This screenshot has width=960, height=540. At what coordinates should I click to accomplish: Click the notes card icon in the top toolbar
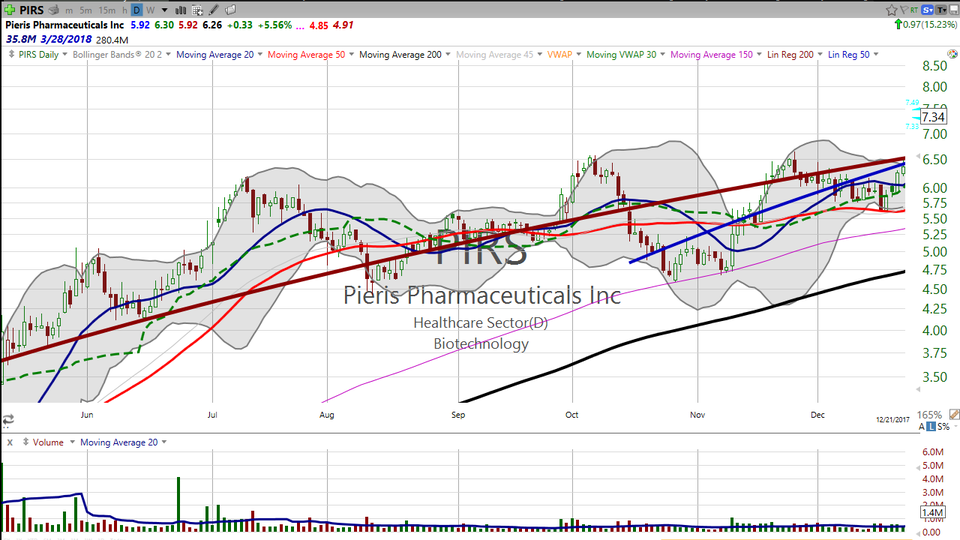[x=230, y=10]
